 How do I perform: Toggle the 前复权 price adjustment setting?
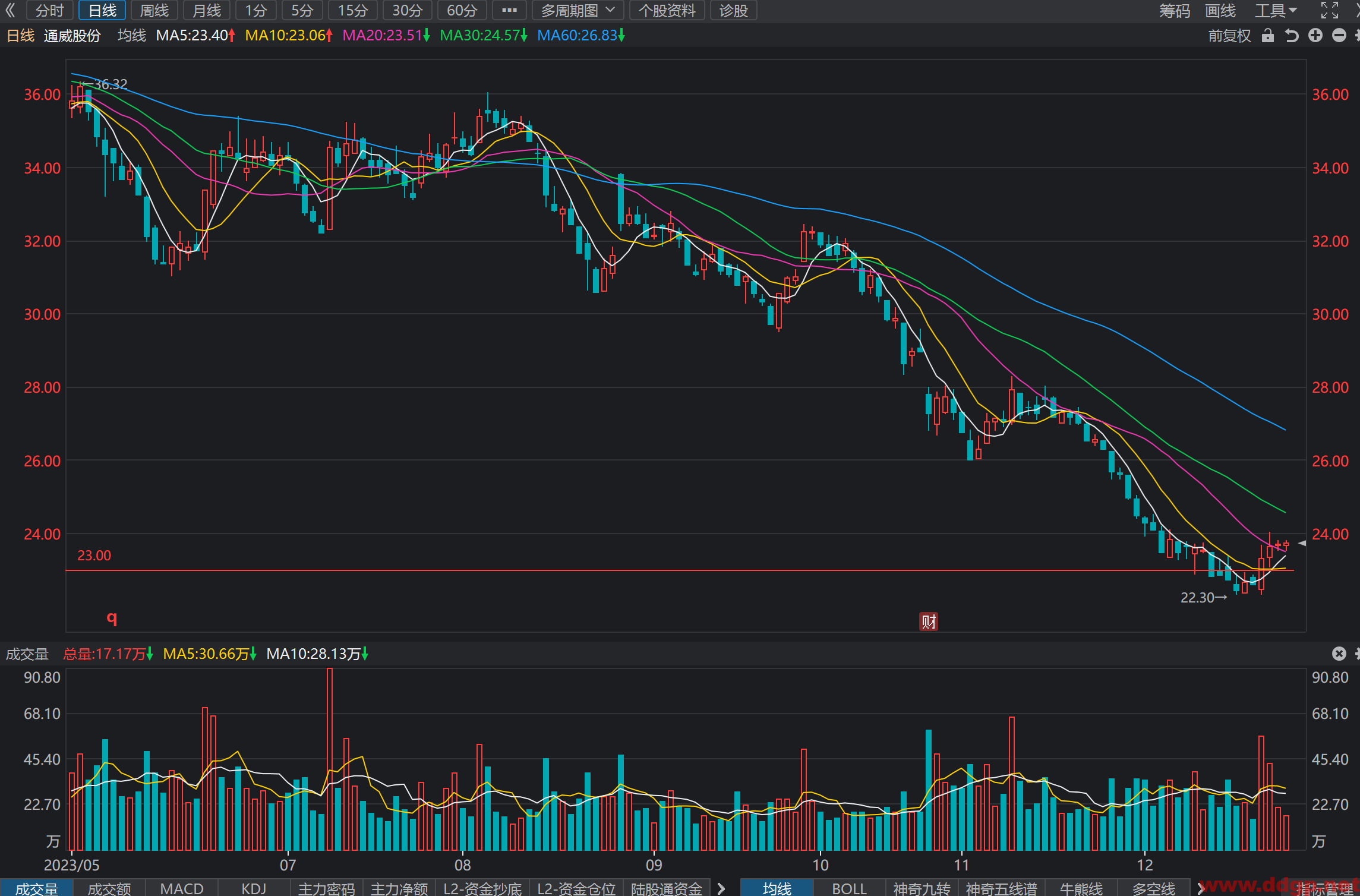(x=1229, y=36)
